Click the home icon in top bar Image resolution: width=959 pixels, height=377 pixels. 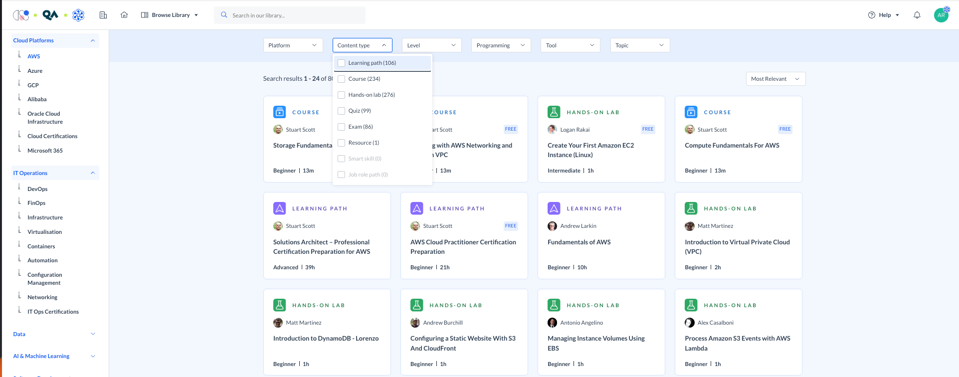coord(124,15)
